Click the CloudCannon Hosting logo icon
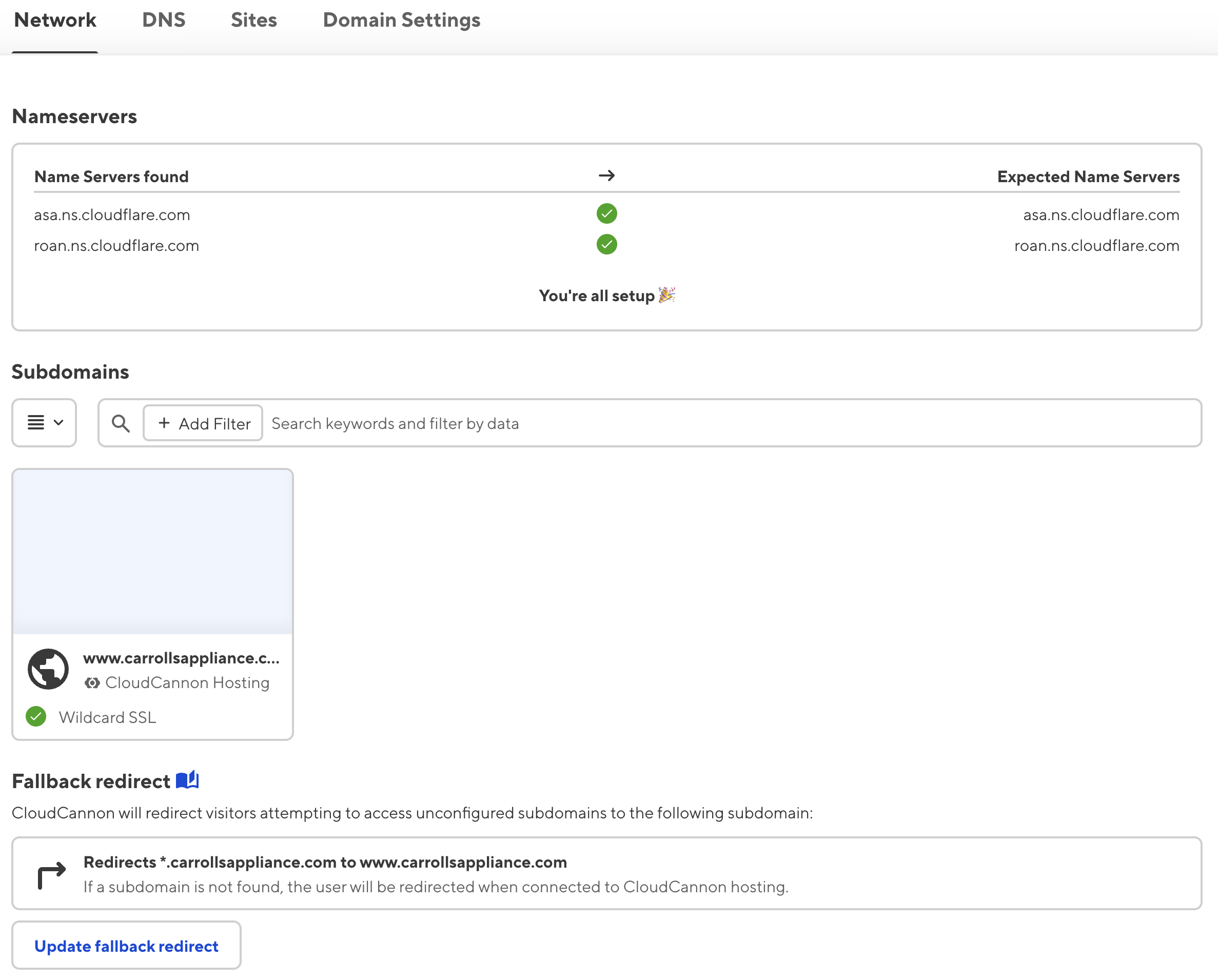 91,682
